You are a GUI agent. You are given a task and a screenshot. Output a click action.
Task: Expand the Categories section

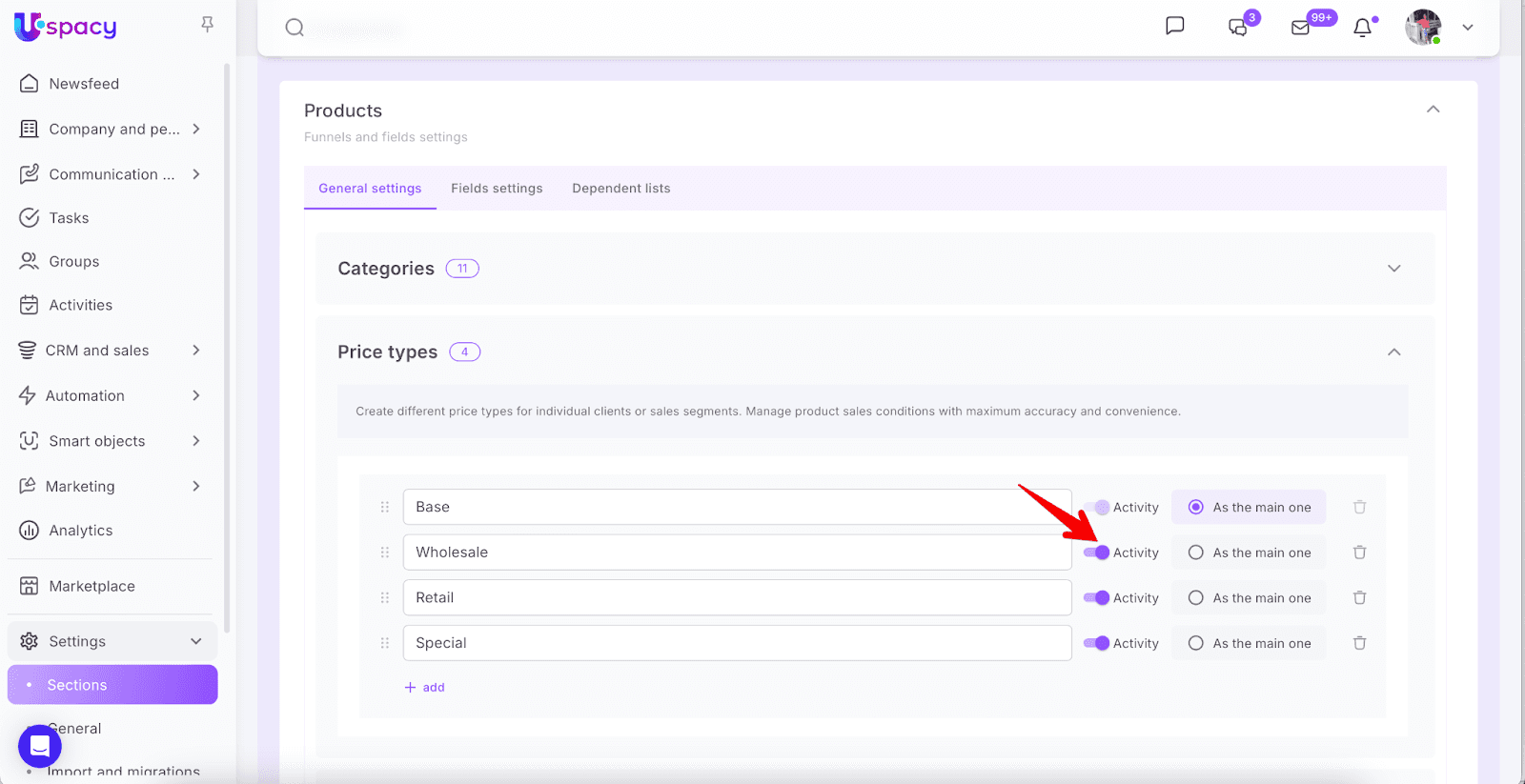(1393, 269)
